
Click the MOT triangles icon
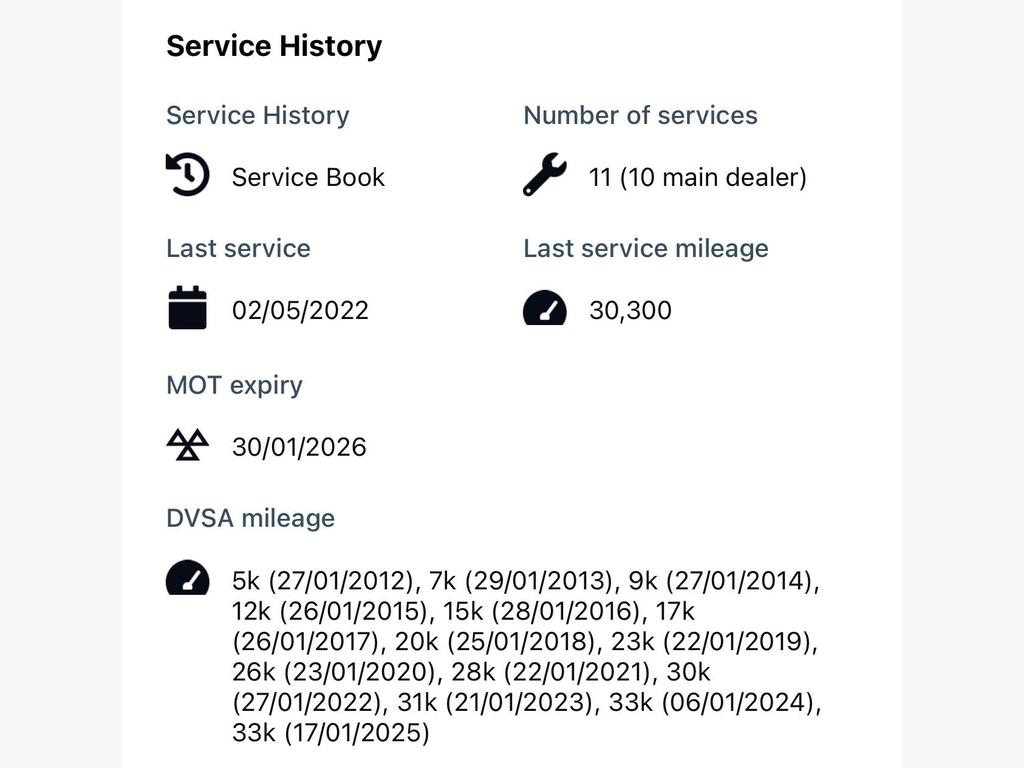point(187,445)
